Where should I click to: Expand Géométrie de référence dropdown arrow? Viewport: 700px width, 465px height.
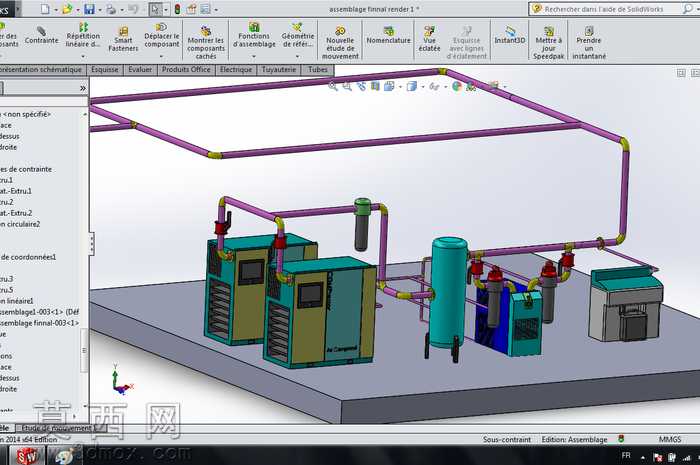pos(298,56)
